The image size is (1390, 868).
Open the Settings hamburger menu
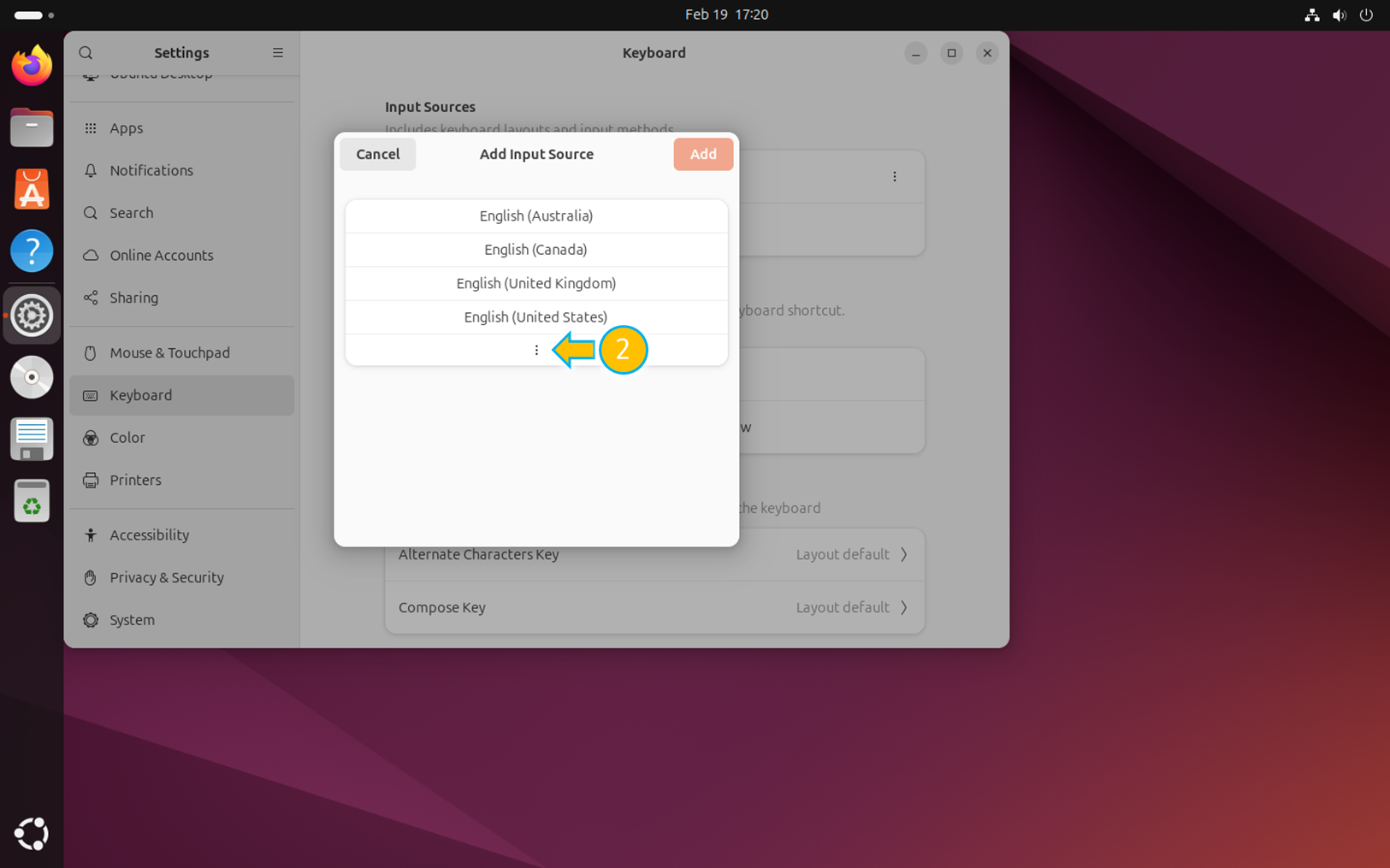coord(278,53)
